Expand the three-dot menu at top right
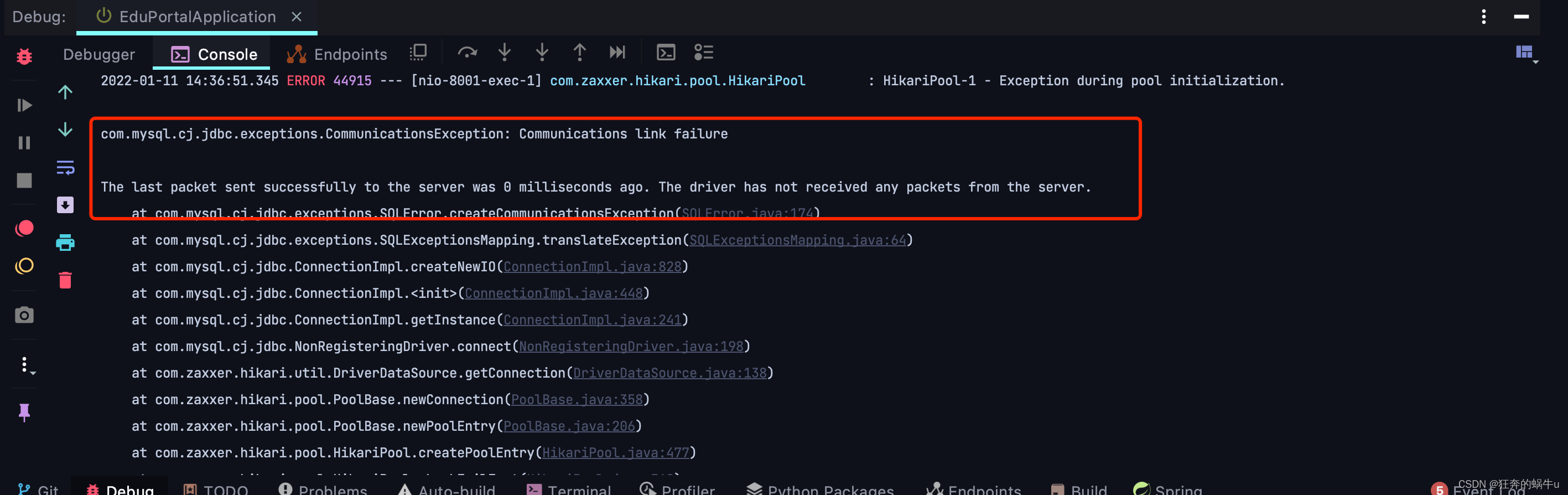 click(1483, 17)
